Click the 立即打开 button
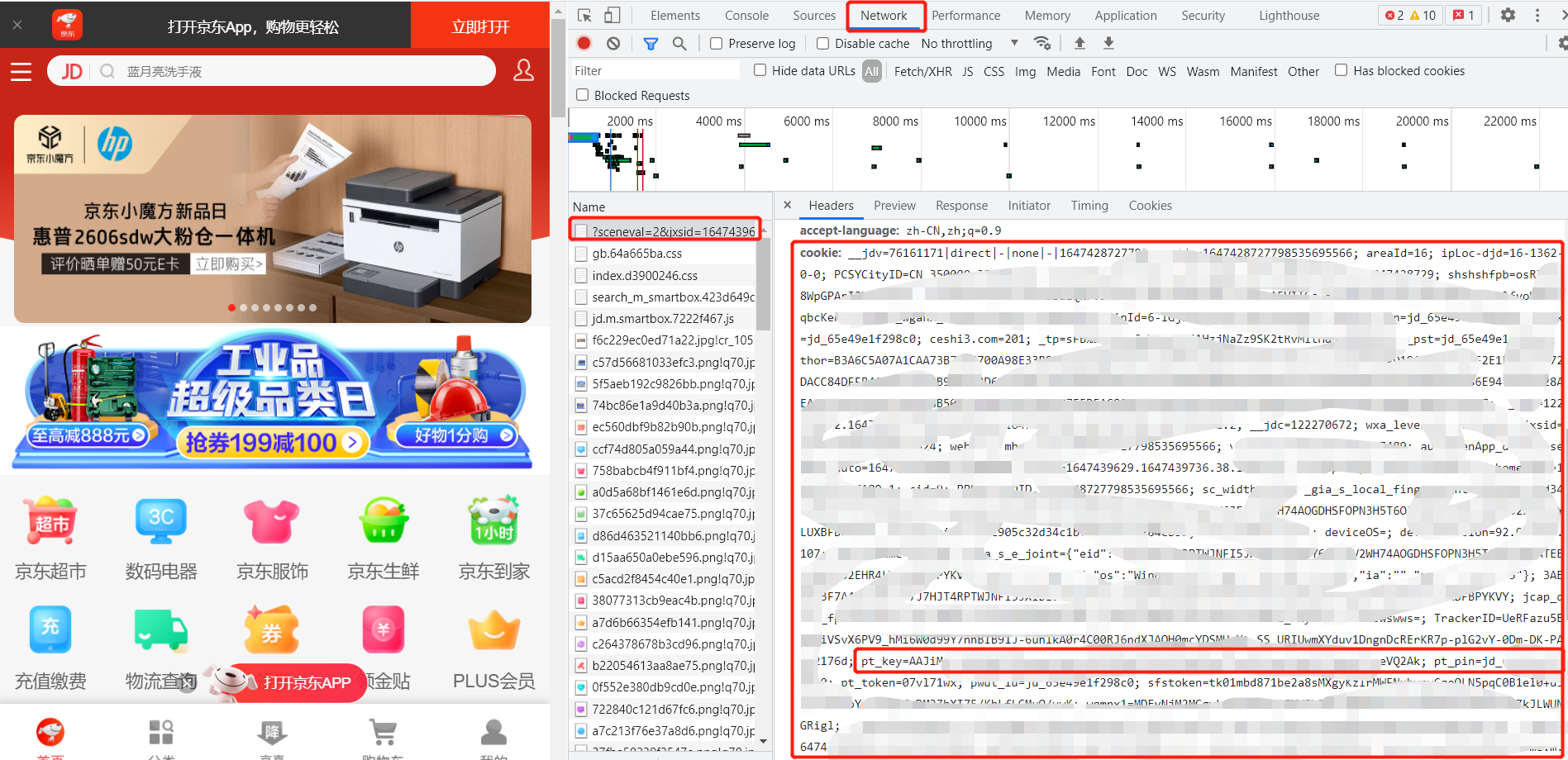The image size is (1568, 760). [480, 26]
